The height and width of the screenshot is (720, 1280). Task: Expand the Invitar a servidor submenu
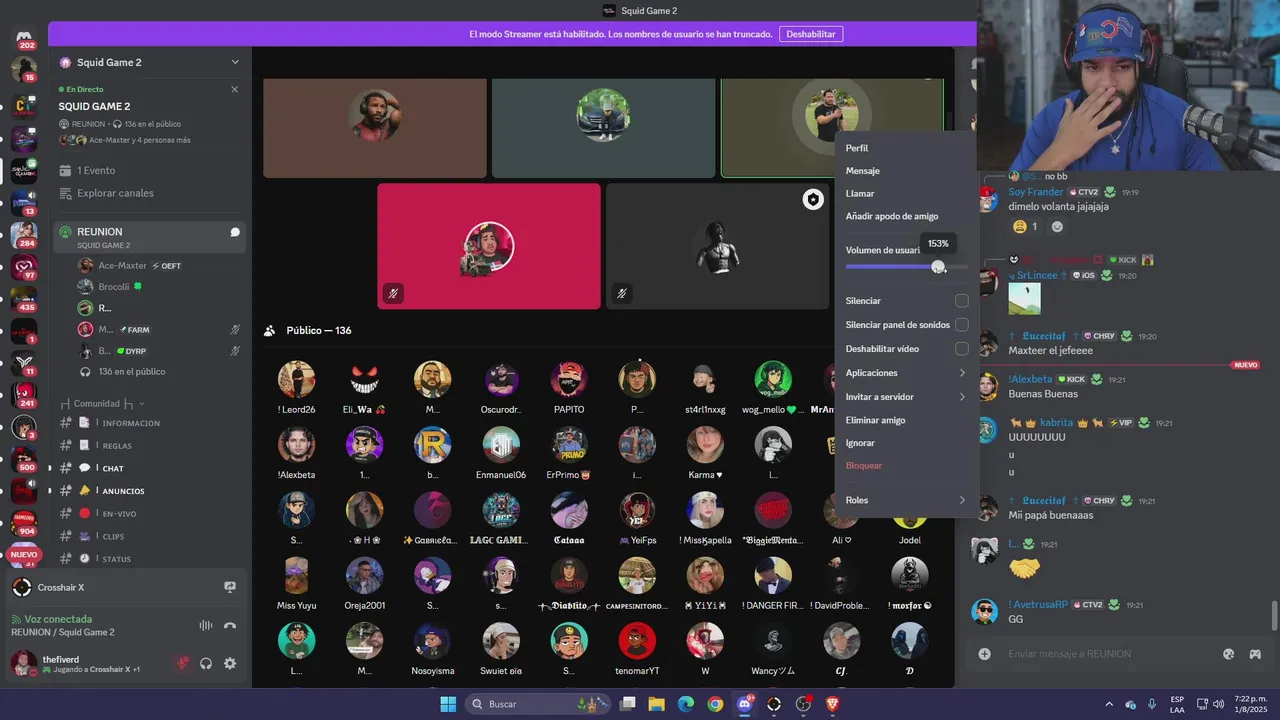[906, 397]
